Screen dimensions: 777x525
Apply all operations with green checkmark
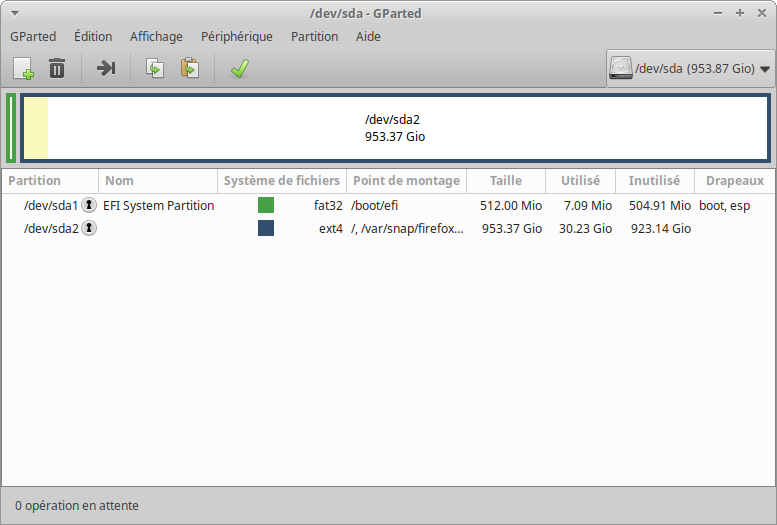pyautogui.click(x=240, y=68)
